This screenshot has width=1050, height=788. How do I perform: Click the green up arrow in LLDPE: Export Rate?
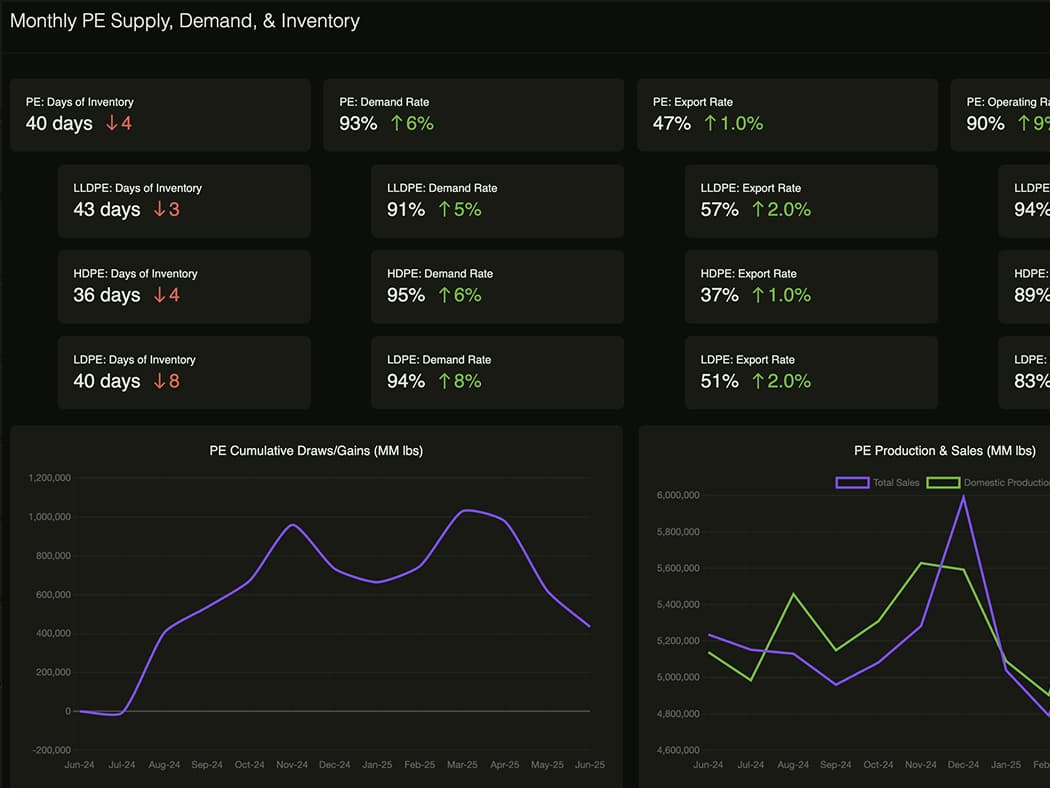pos(758,210)
